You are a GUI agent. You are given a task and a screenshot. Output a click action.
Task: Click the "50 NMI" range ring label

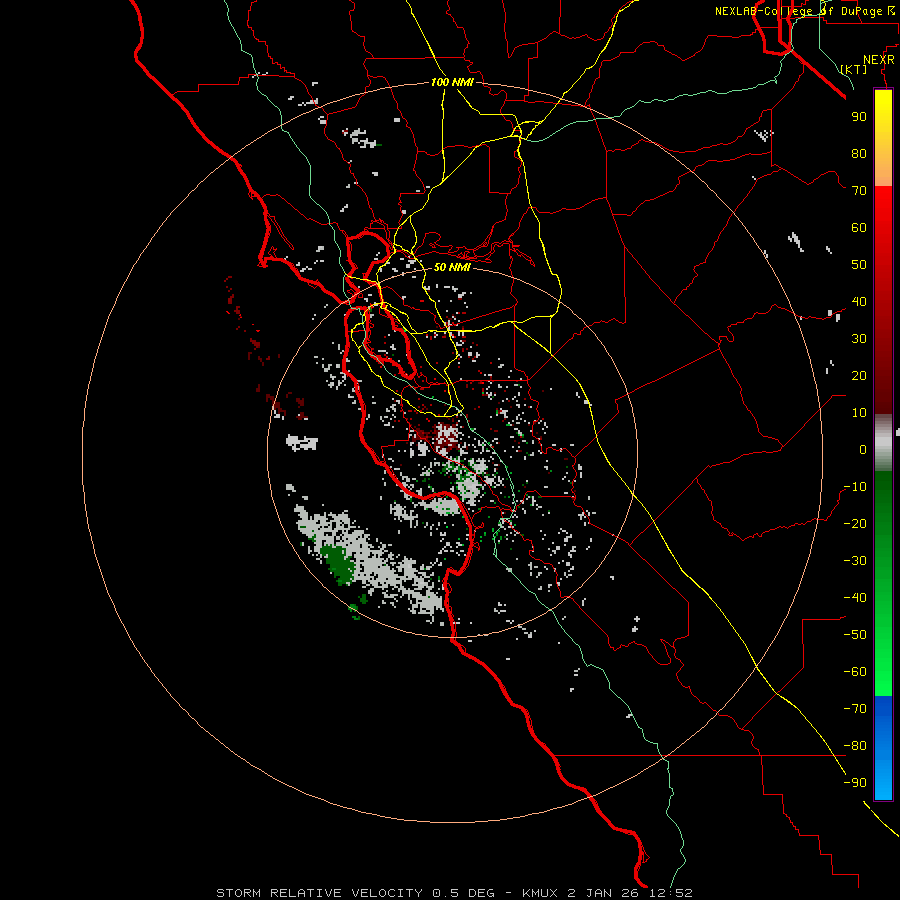(452, 267)
